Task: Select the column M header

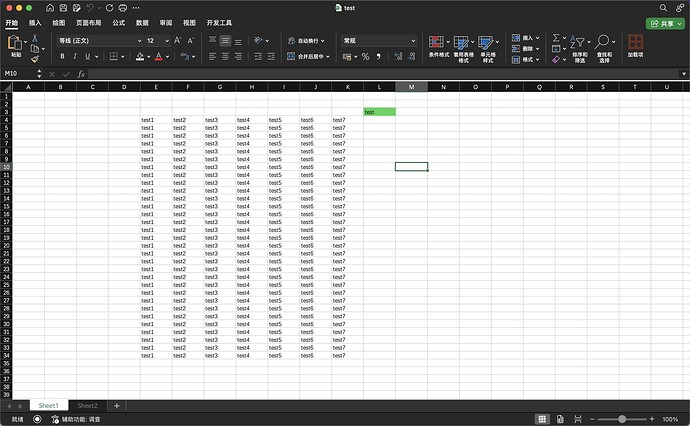Action: (x=411, y=87)
